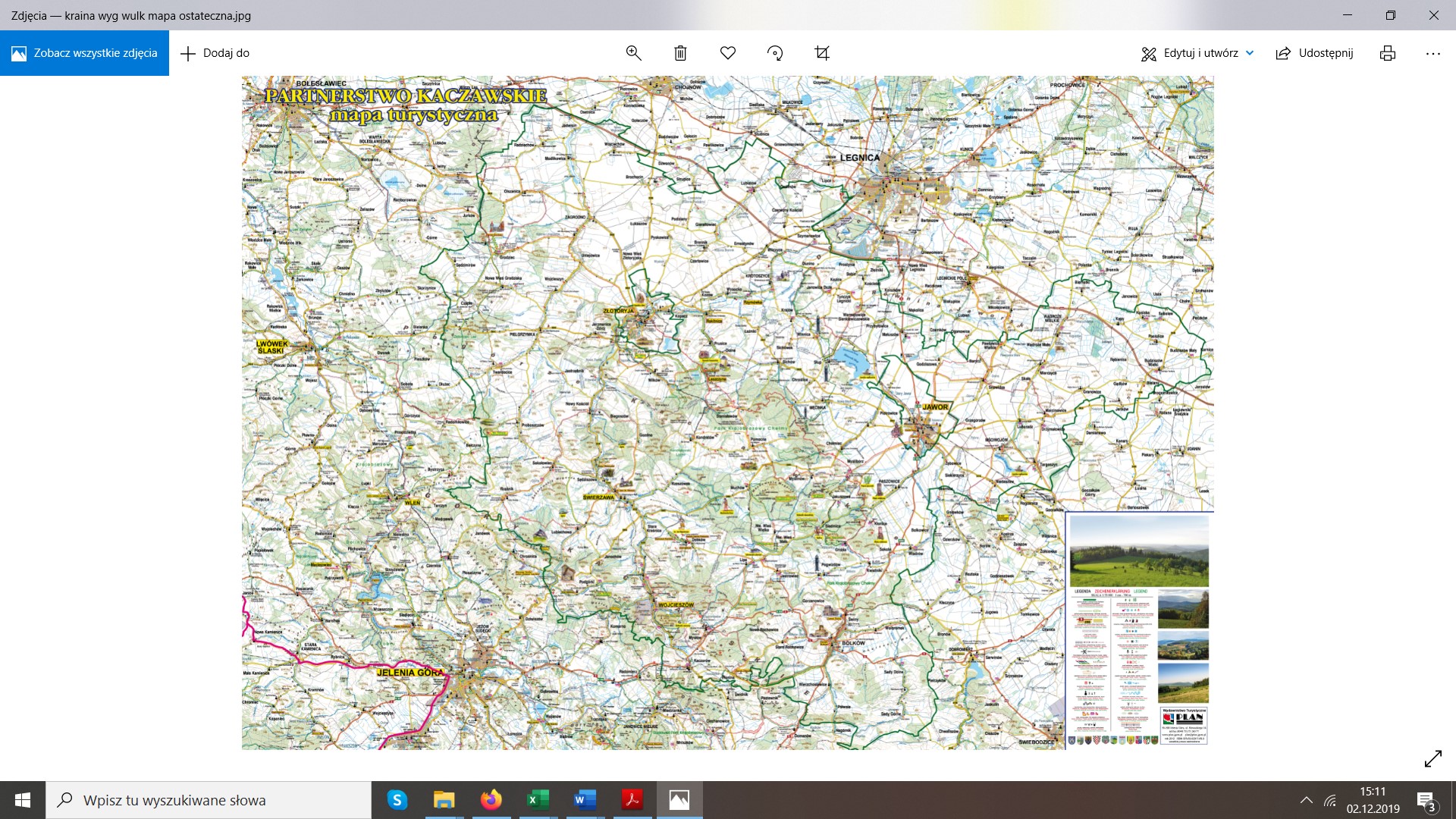Launch Firefox from the taskbar
Viewport: 1456px width, 819px height.
(x=491, y=800)
